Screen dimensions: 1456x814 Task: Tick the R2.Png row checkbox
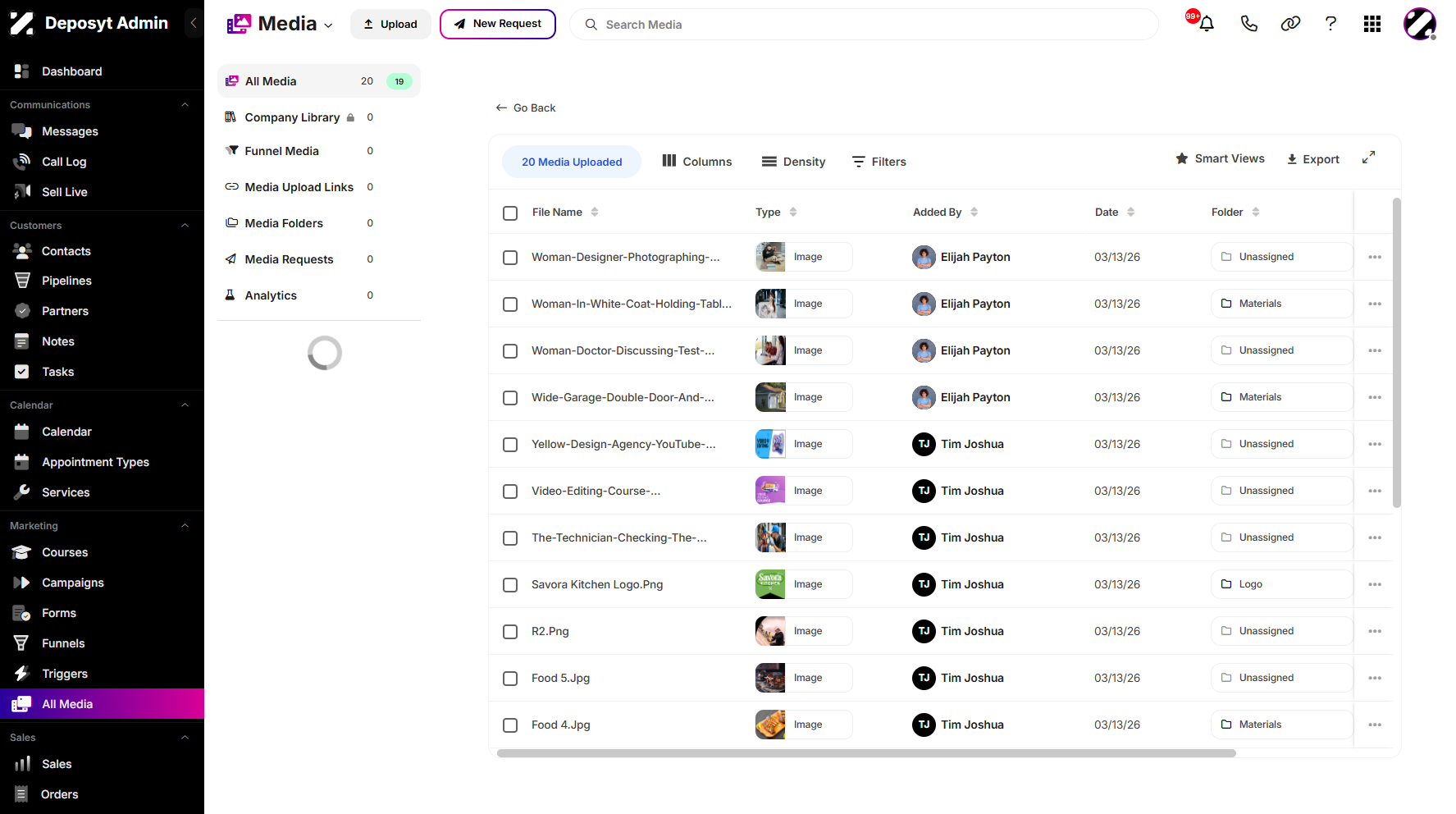pyautogui.click(x=510, y=632)
